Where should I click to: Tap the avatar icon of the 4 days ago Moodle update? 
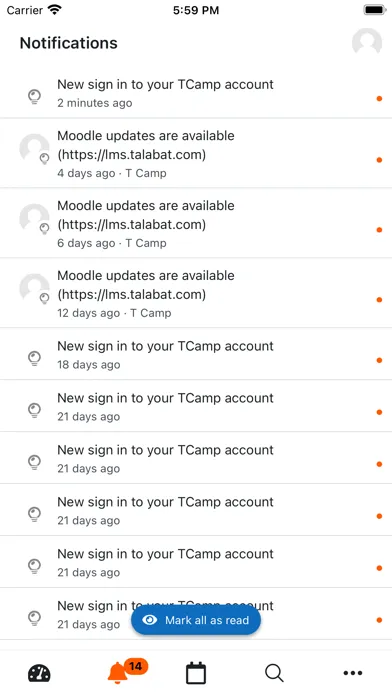[x=35, y=150]
